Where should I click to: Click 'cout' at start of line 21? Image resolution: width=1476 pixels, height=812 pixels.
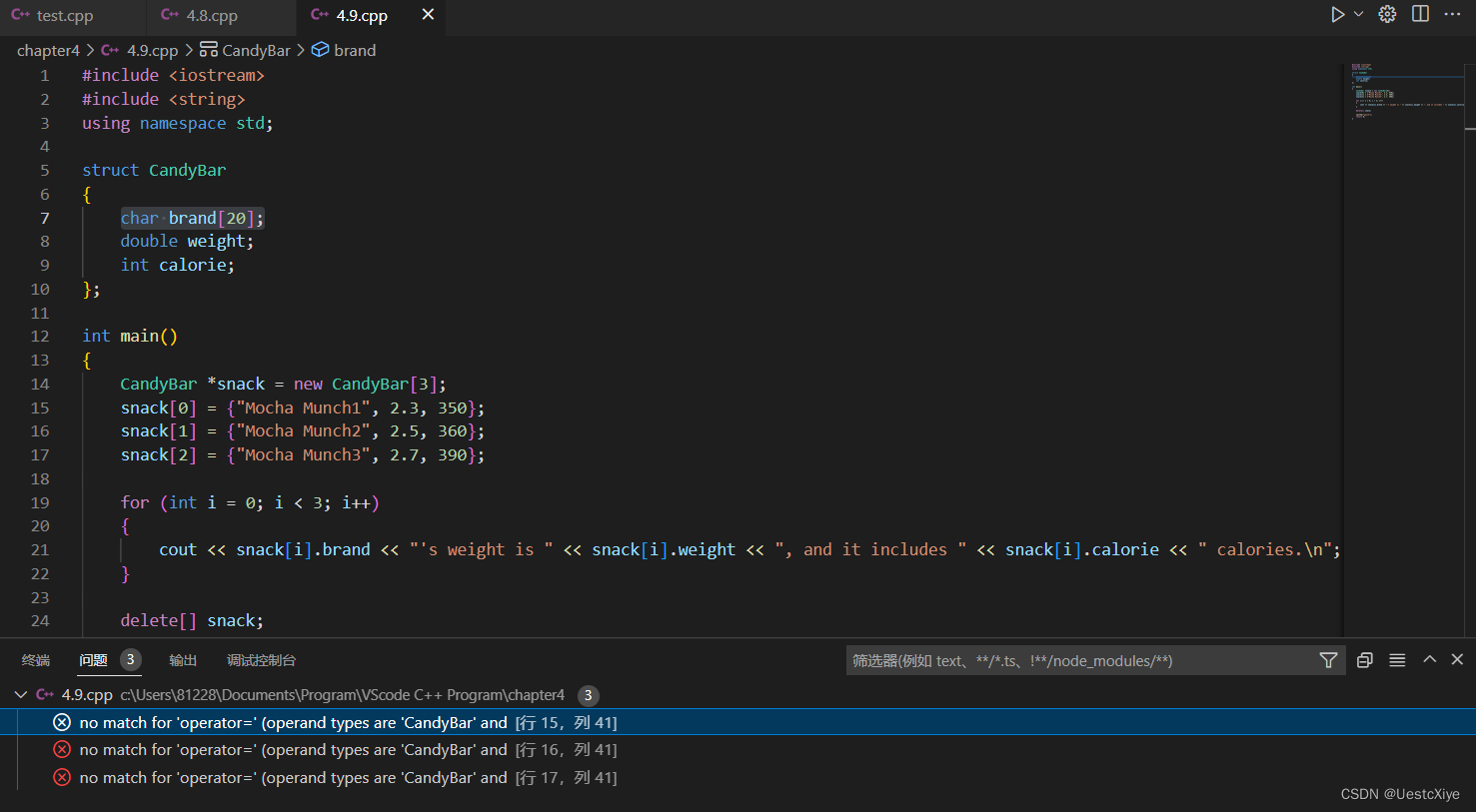point(178,549)
